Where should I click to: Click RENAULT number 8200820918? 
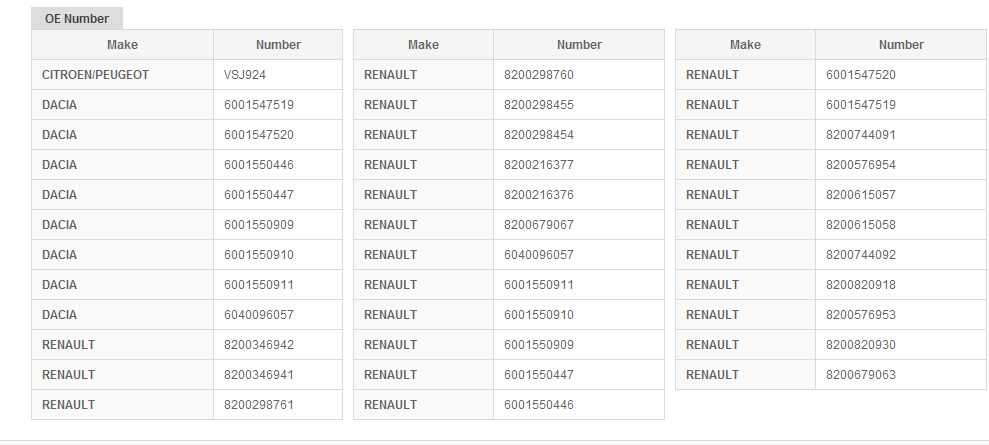(x=861, y=285)
